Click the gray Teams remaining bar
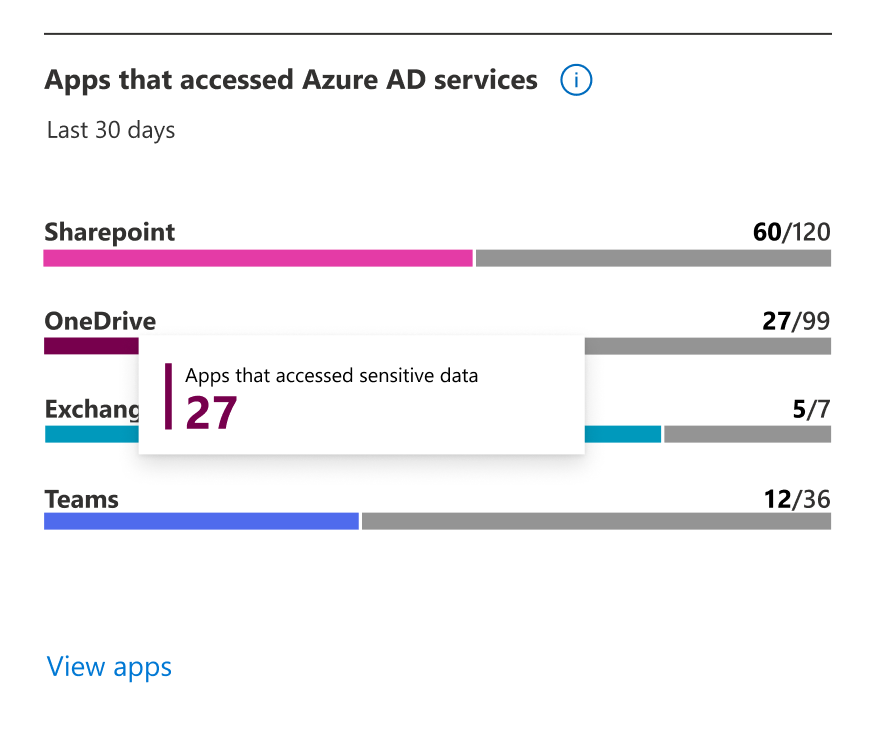 click(x=597, y=521)
